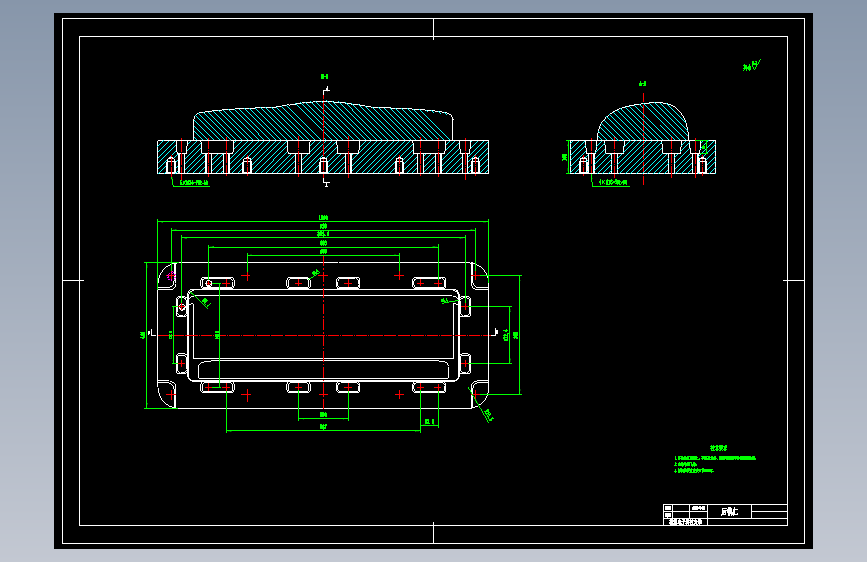The height and width of the screenshot is (562, 867).
Task: Select the first numbered line of the technical requirements
Action: click(x=714, y=458)
